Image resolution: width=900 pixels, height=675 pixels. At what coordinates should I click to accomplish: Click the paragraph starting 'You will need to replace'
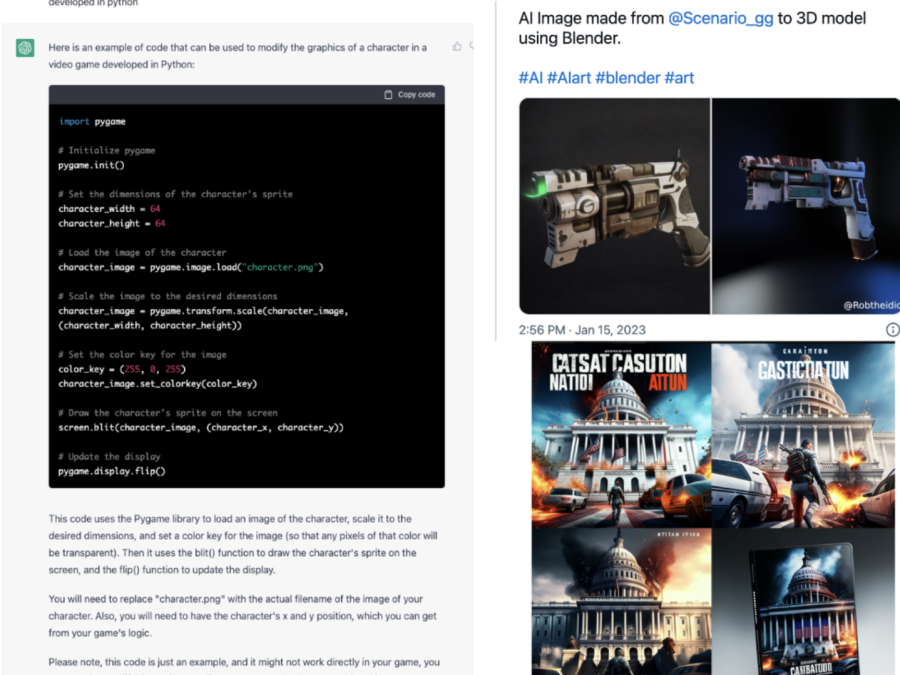(243, 616)
